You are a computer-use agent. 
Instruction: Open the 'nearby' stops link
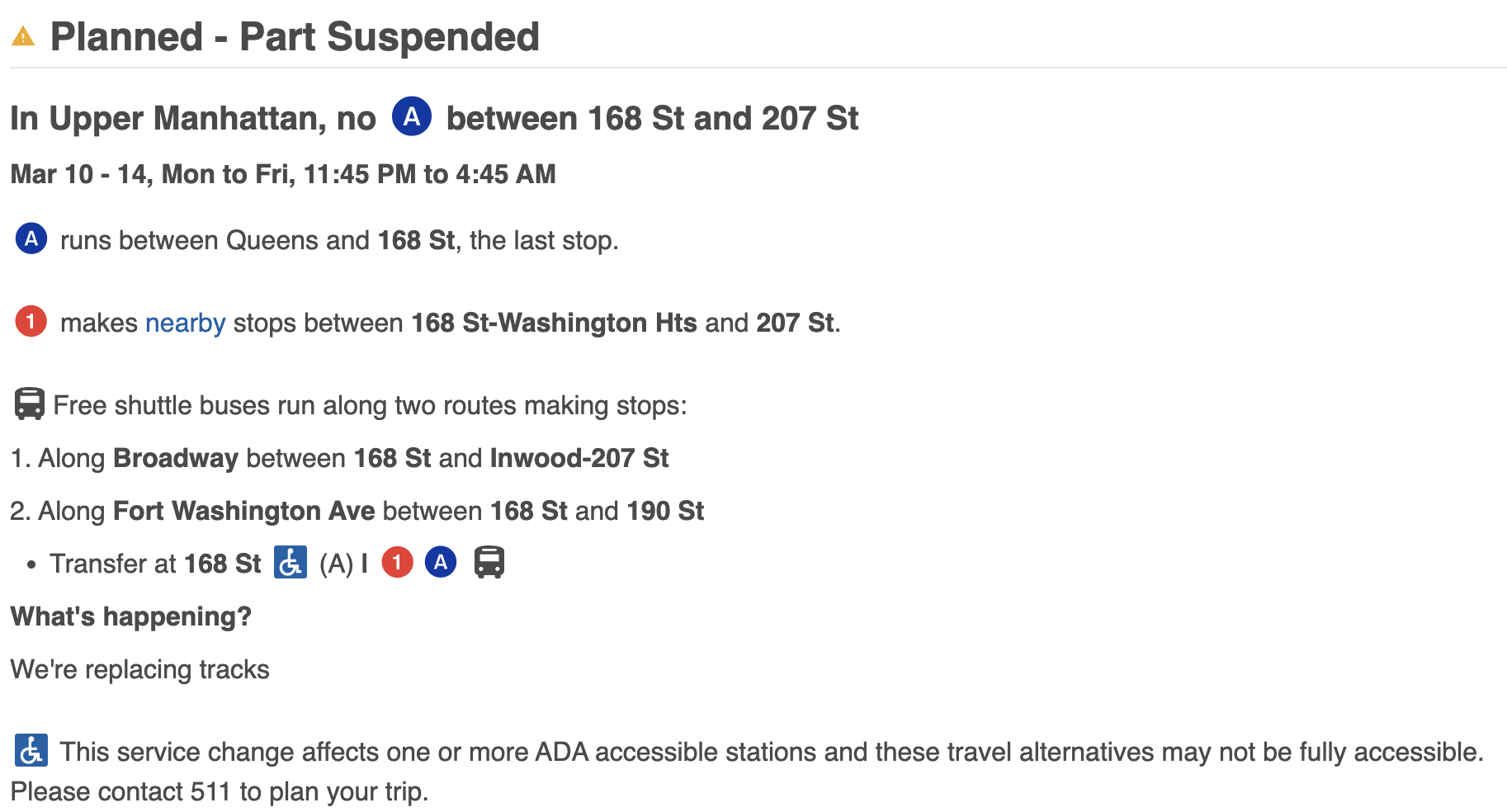(x=185, y=323)
